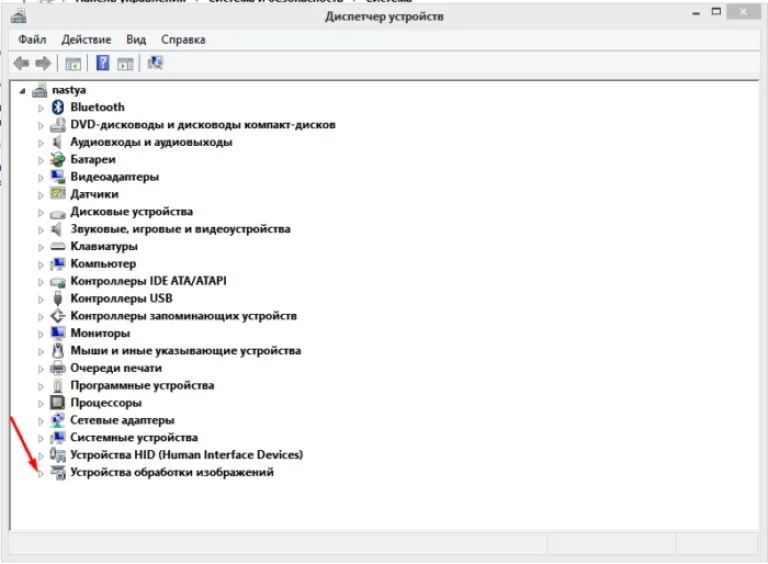This screenshot has width=768, height=564.
Task: Expand the Программные устройства node
Action: point(41,386)
